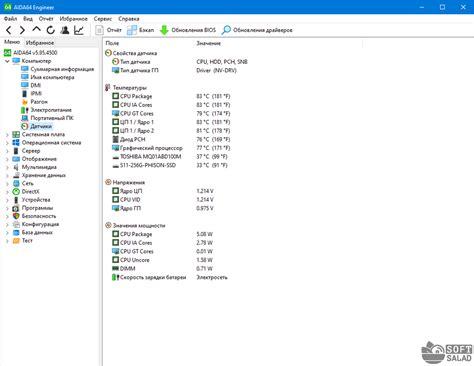Open the user profile toolbar icon
474x366 pixels.
pyautogui.click(x=65, y=30)
